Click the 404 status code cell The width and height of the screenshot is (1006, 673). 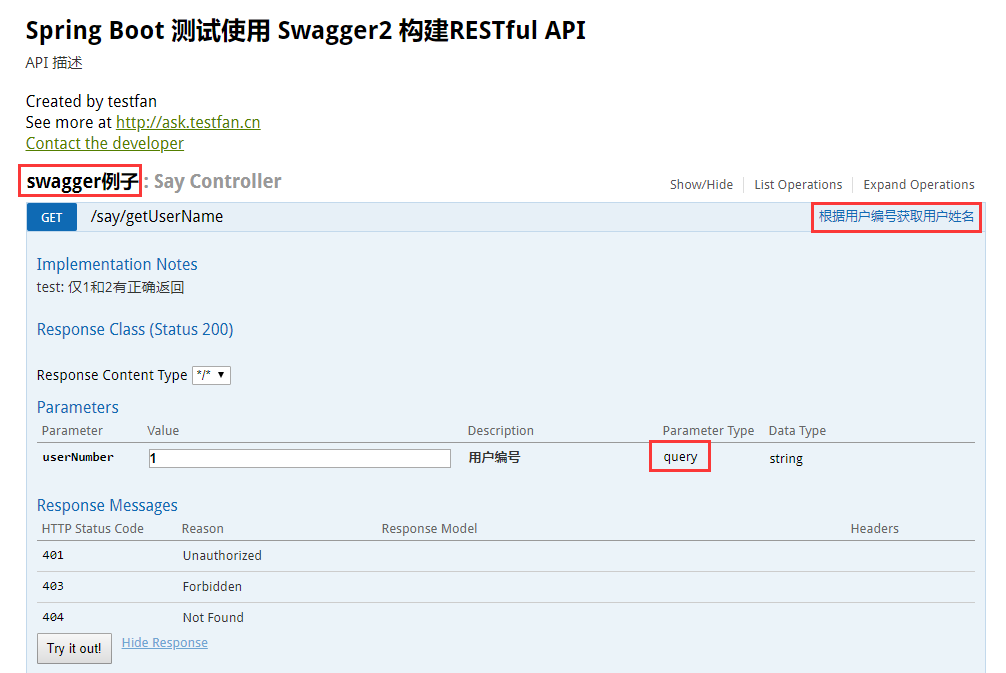[x=53, y=617]
